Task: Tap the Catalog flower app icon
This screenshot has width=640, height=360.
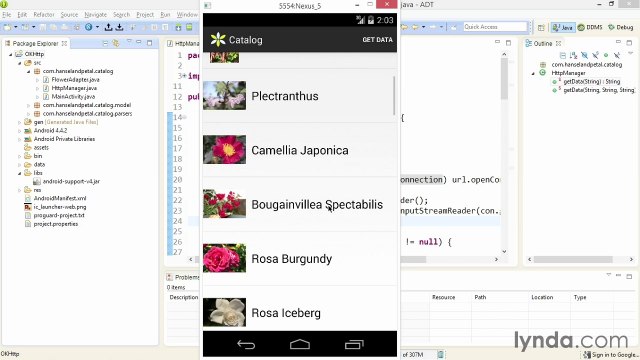Action: 218,40
